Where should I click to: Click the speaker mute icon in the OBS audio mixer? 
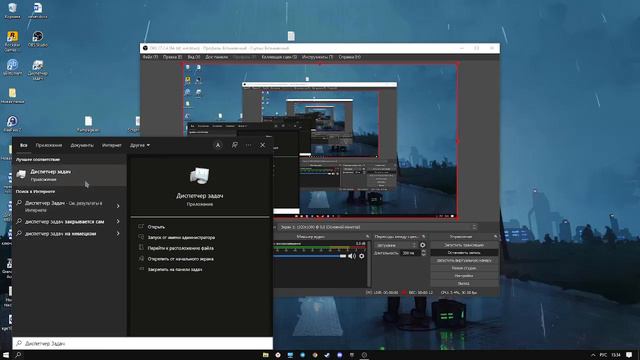coord(351,256)
